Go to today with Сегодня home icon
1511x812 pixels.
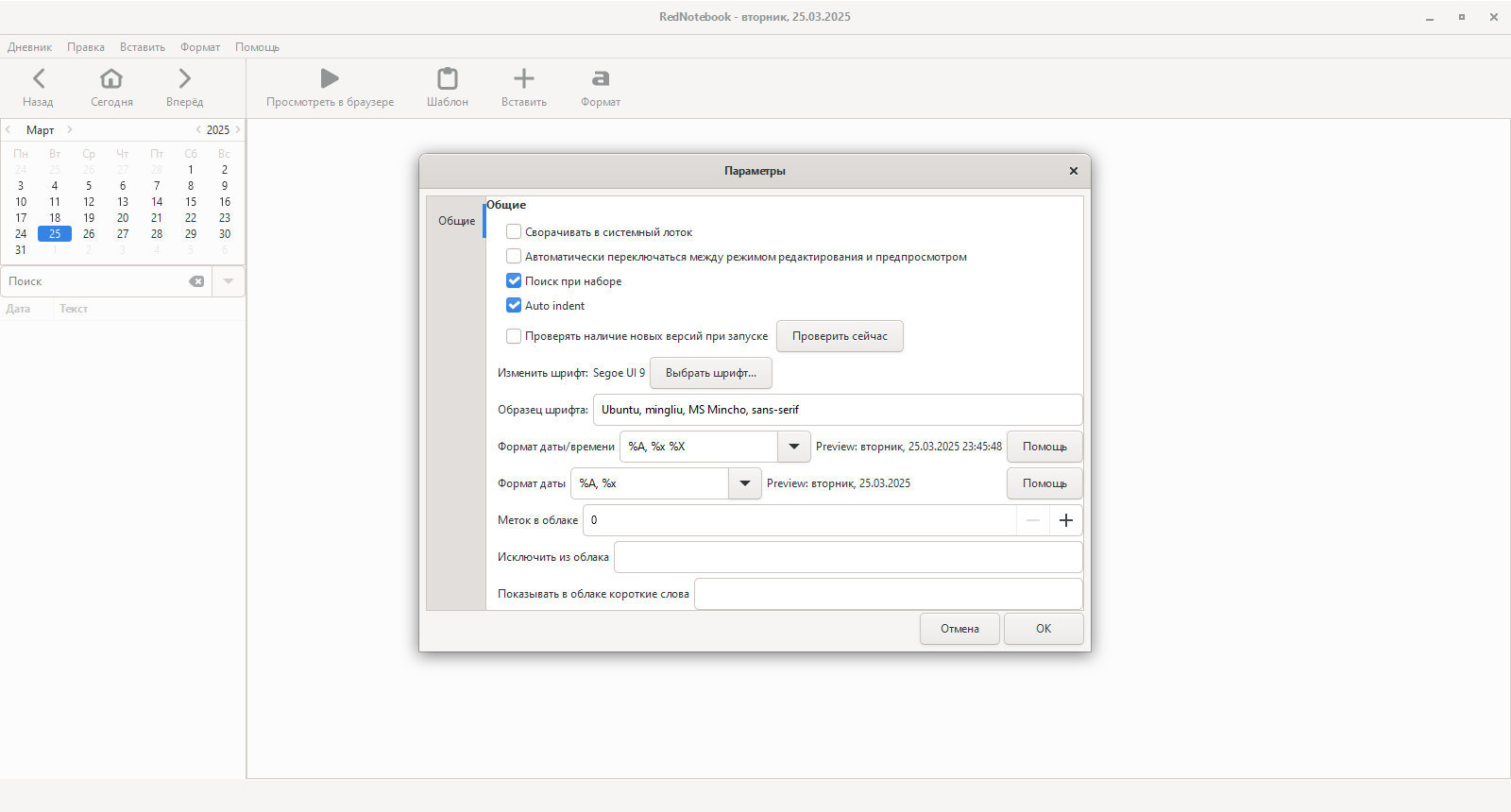[x=111, y=78]
